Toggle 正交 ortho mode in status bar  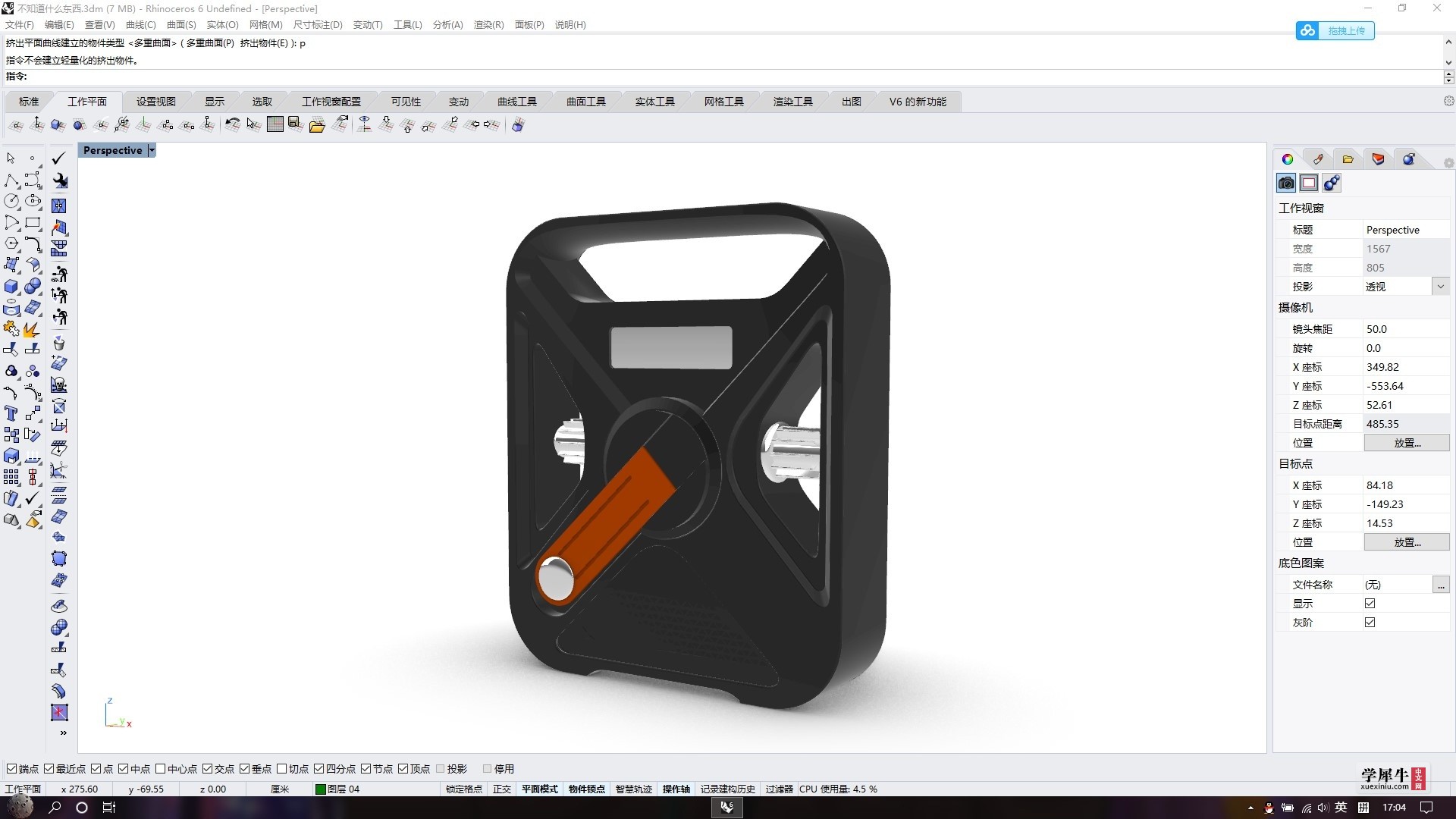click(x=501, y=789)
